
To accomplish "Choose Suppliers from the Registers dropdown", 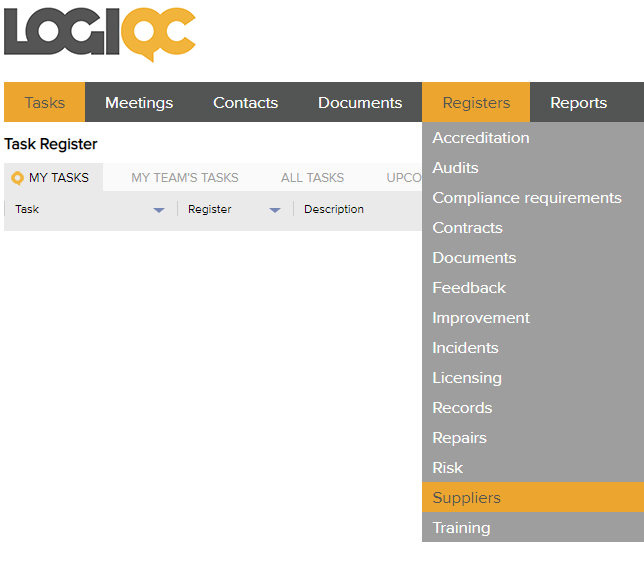I will 466,498.
